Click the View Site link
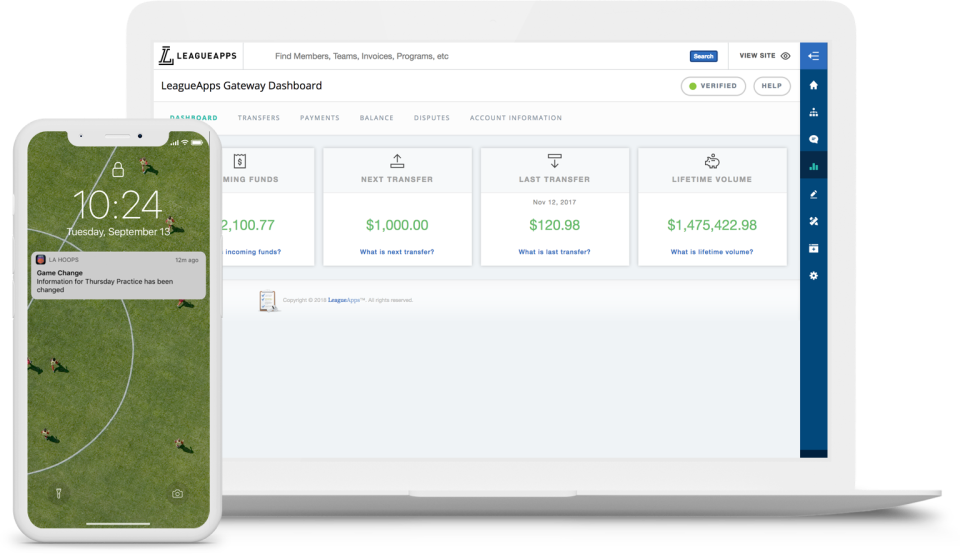This screenshot has height=554, width=960. point(757,56)
